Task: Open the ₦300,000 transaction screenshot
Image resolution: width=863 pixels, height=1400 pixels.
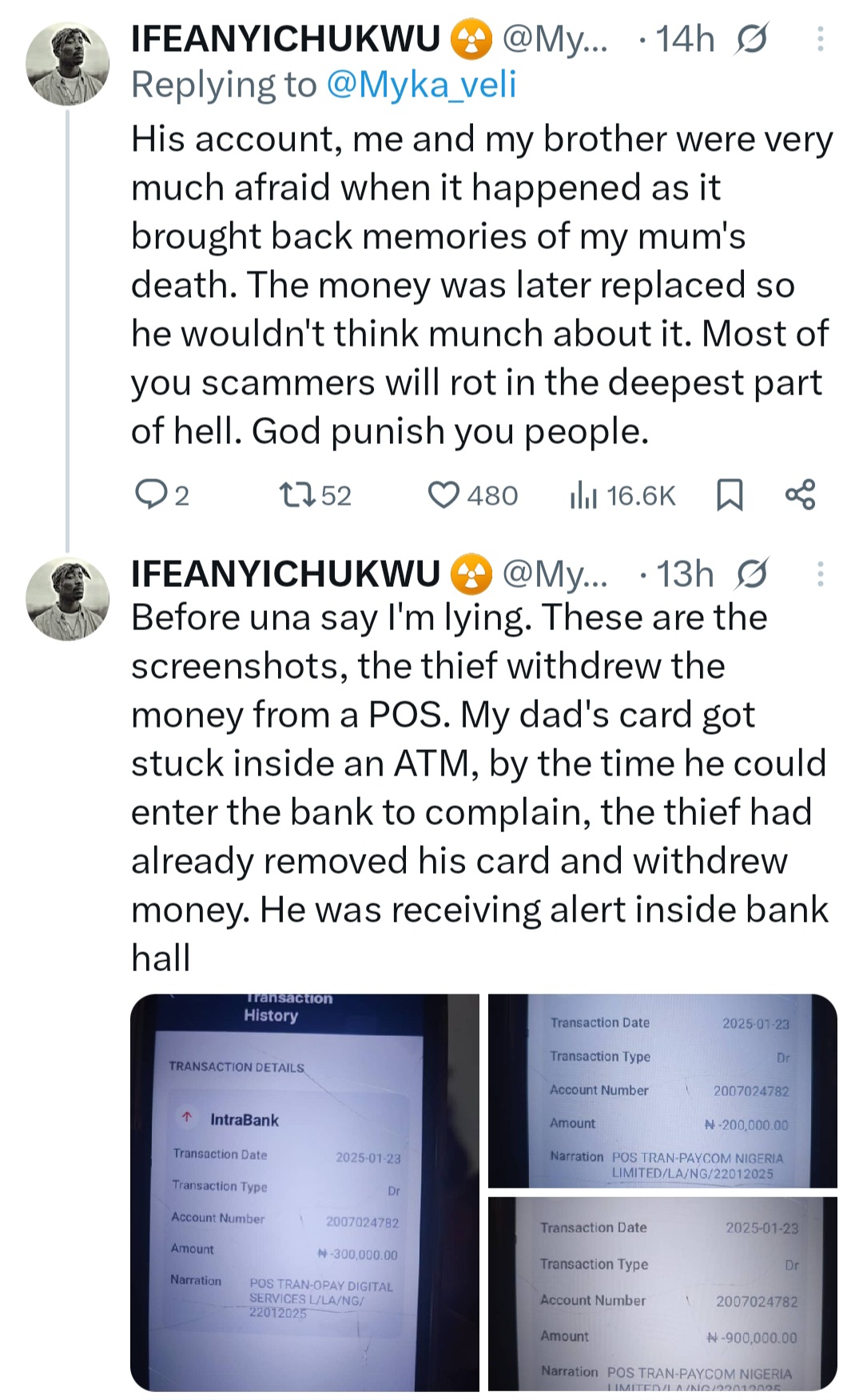Action: tap(304, 1192)
